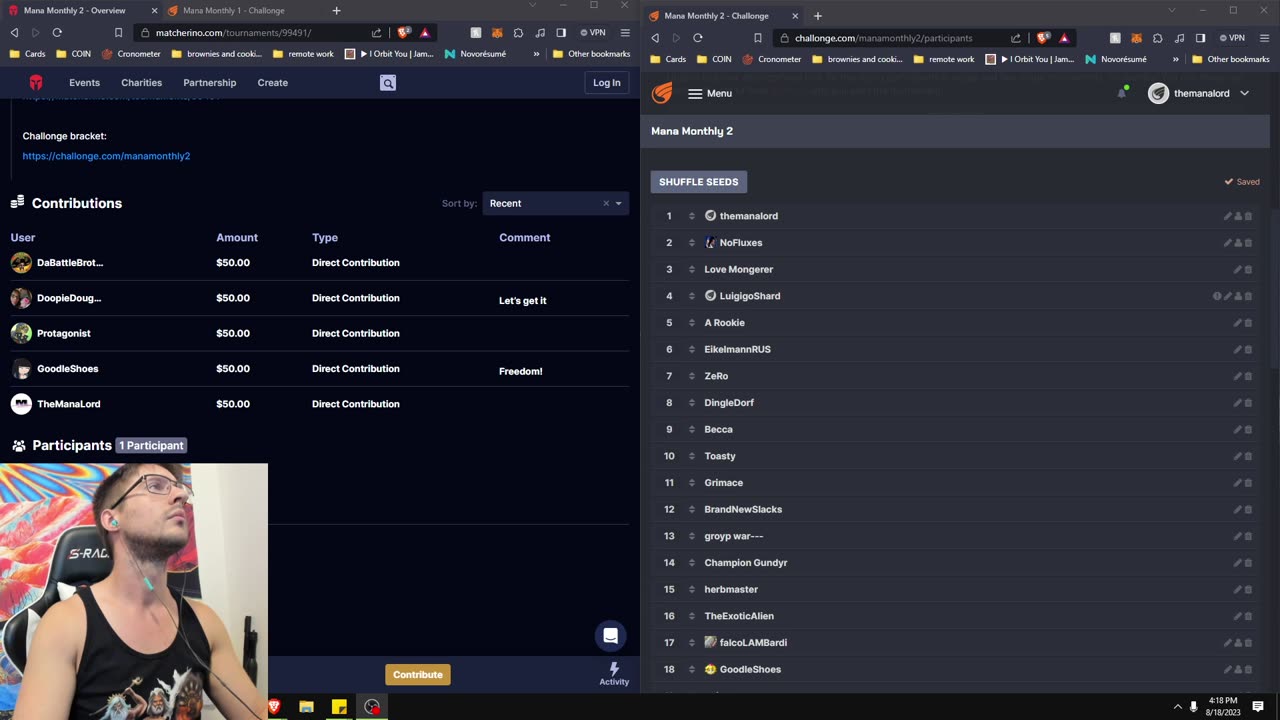Open MetaMask fox extension in left browser
Screen dimensions: 1280x720
pyautogui.click(x=497, y=33)
